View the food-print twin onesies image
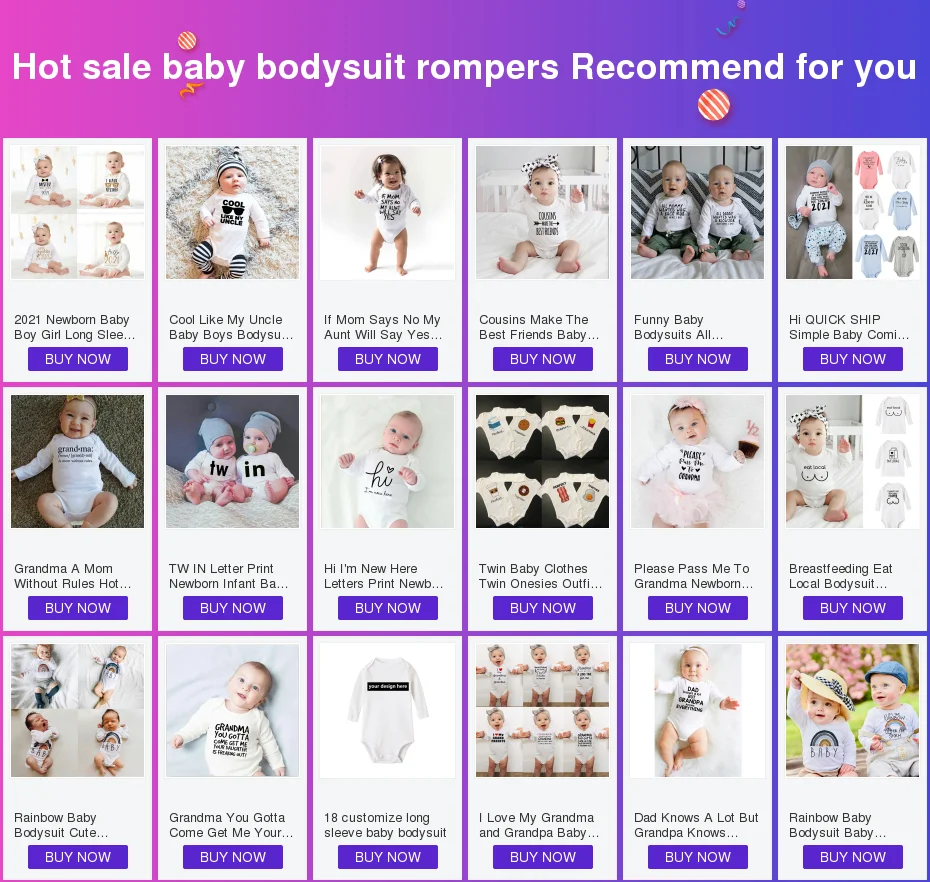The image size is (930, 882). tap(542, 461)
